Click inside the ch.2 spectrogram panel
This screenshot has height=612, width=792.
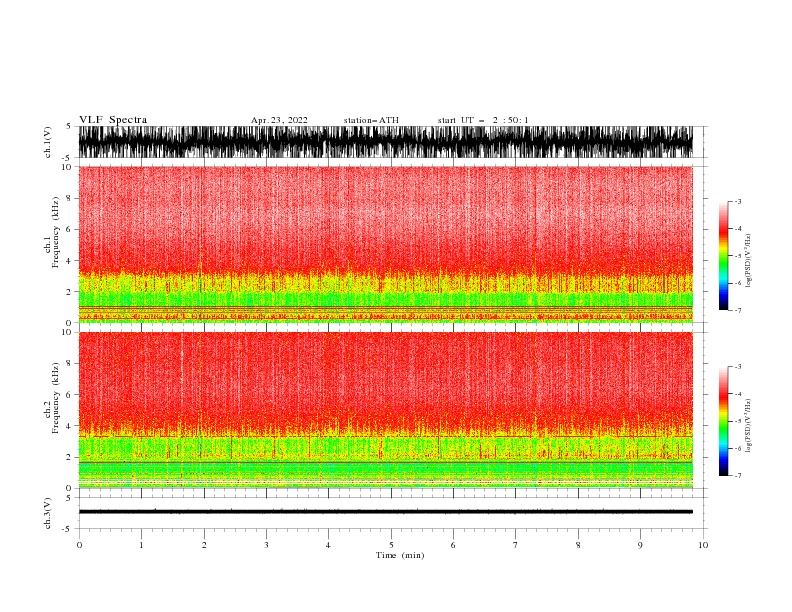385,410
